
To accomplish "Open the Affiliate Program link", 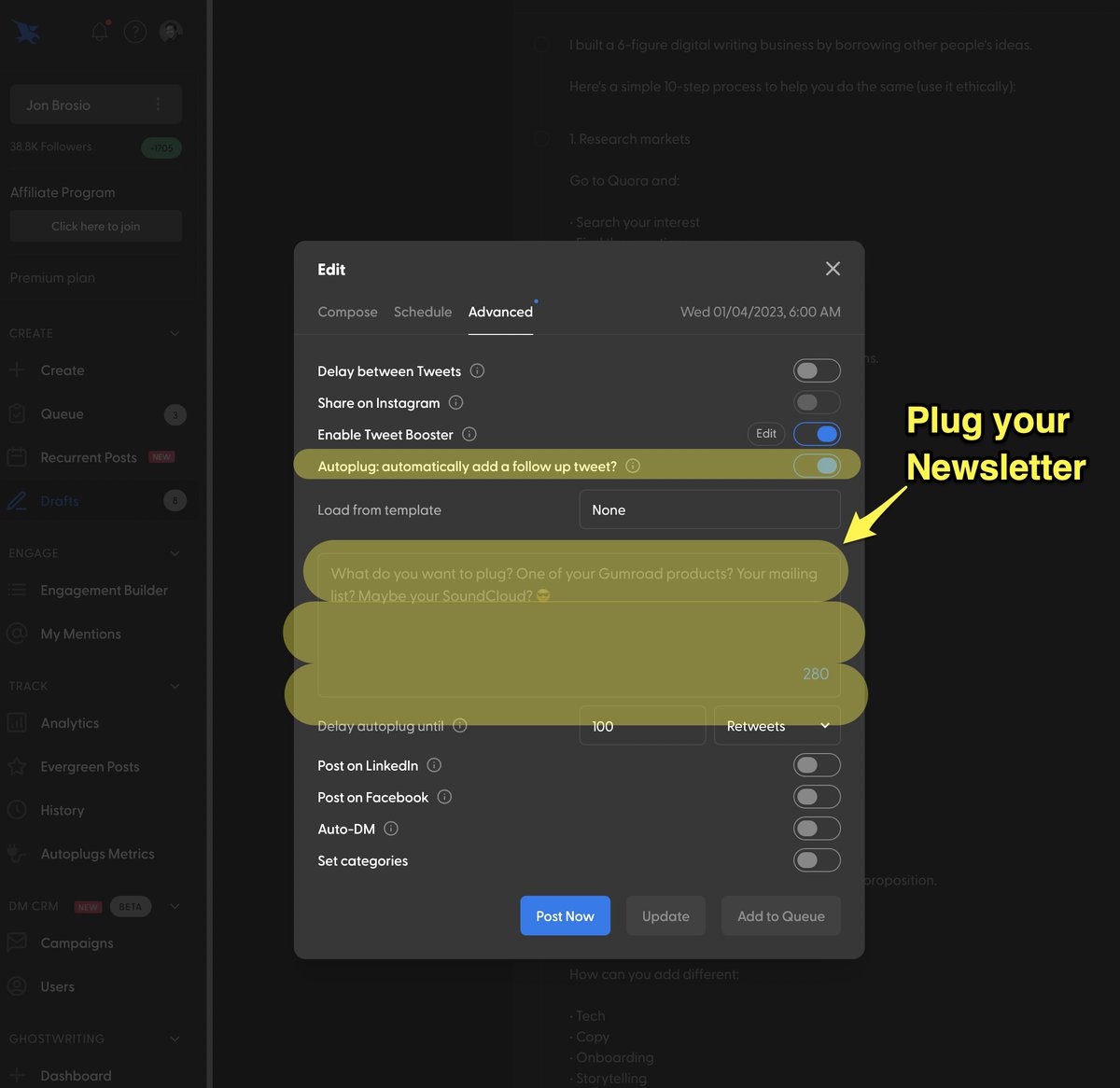I will point(63,192).
